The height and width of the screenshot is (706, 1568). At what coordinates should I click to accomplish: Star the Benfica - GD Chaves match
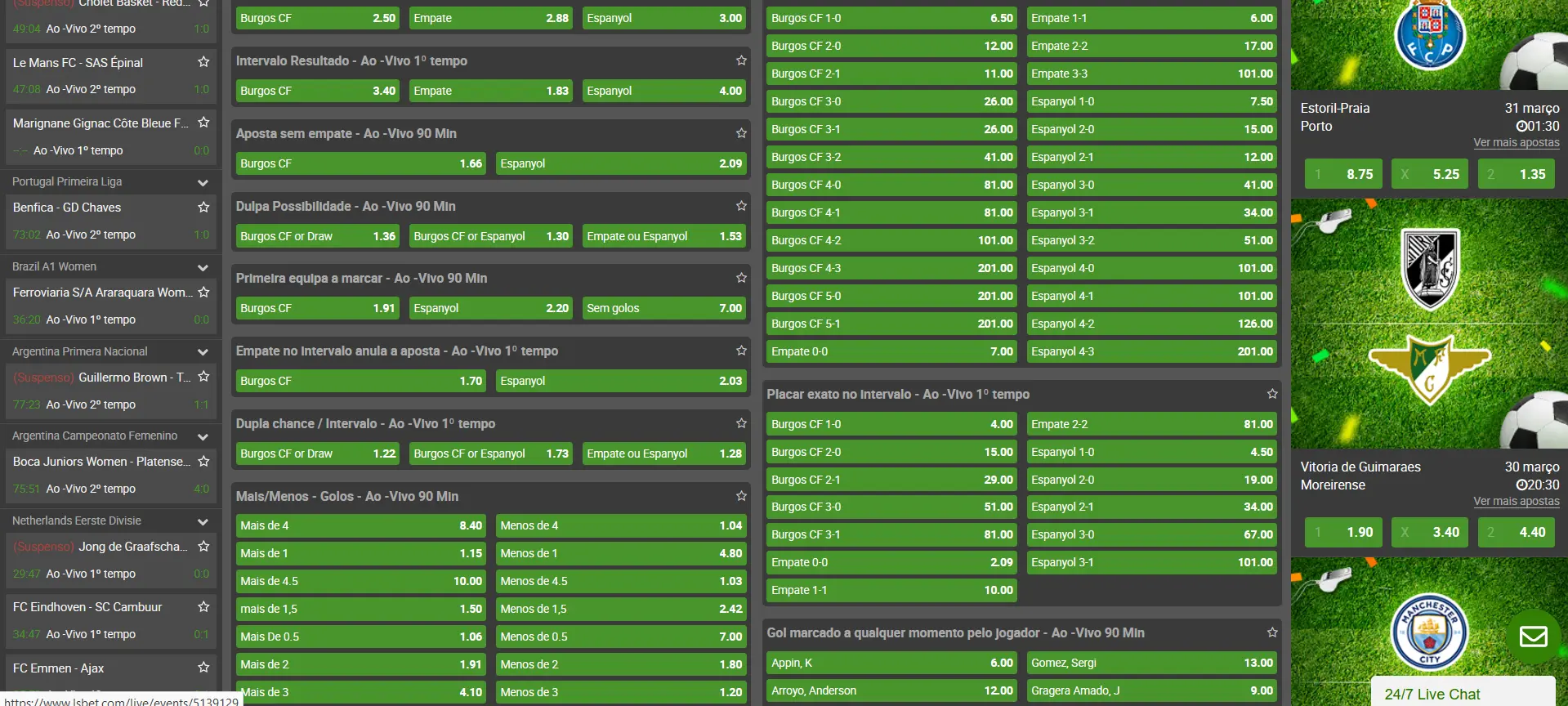coord(203,208)
